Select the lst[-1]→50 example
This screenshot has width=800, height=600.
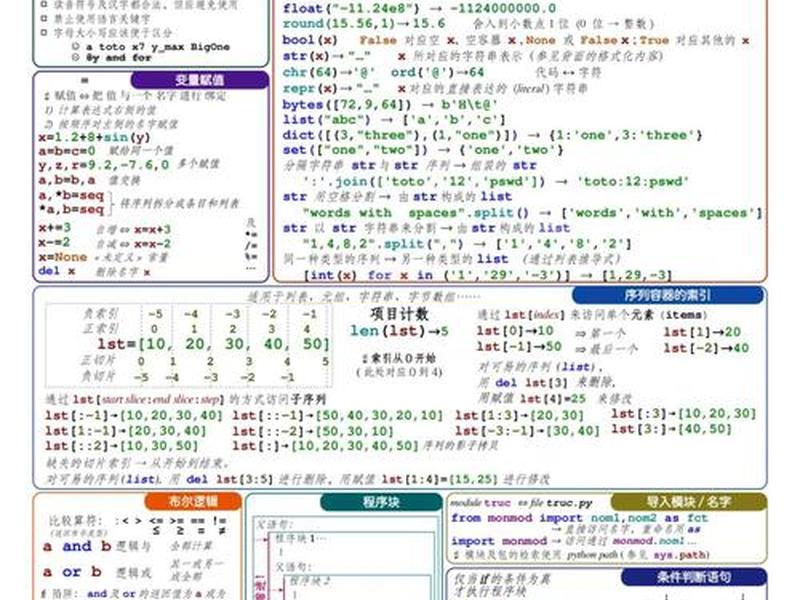pos(519,346)
